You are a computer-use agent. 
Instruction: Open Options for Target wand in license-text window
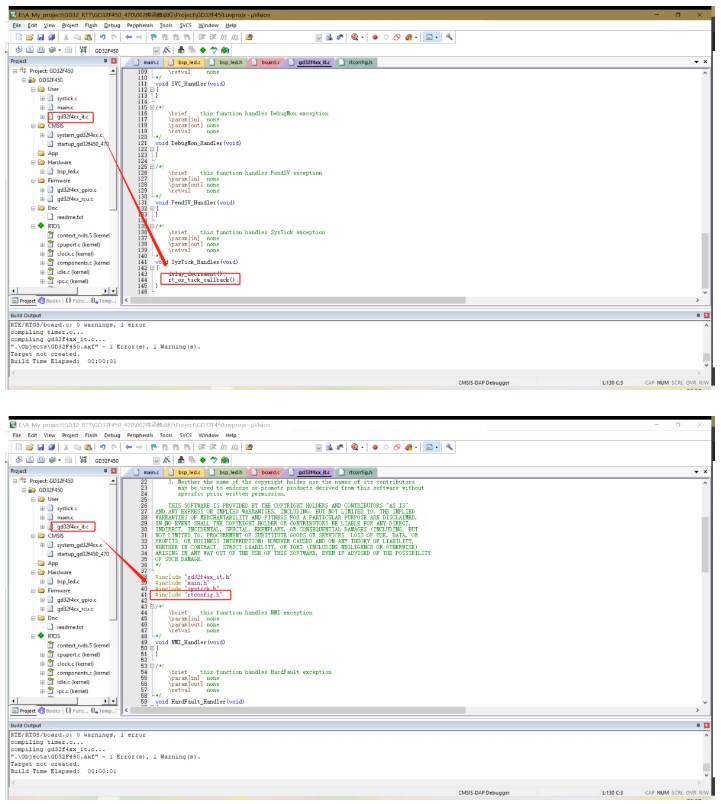tap(167, 460)
